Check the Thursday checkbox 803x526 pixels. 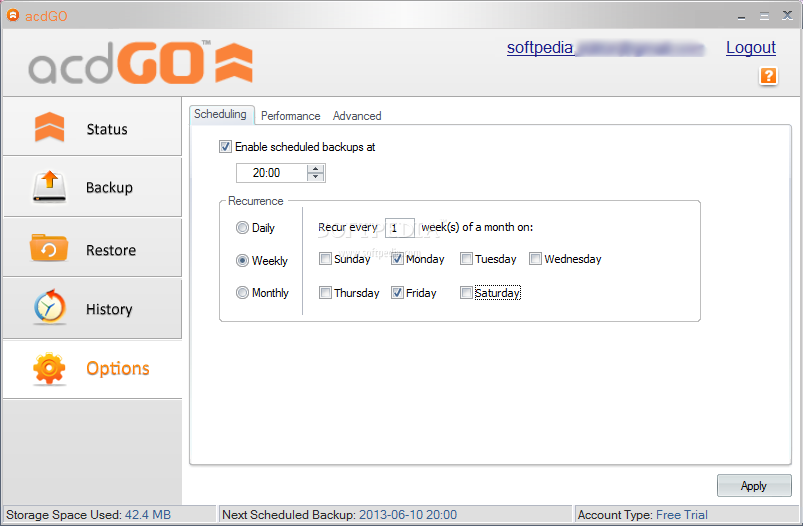[325, 292]
